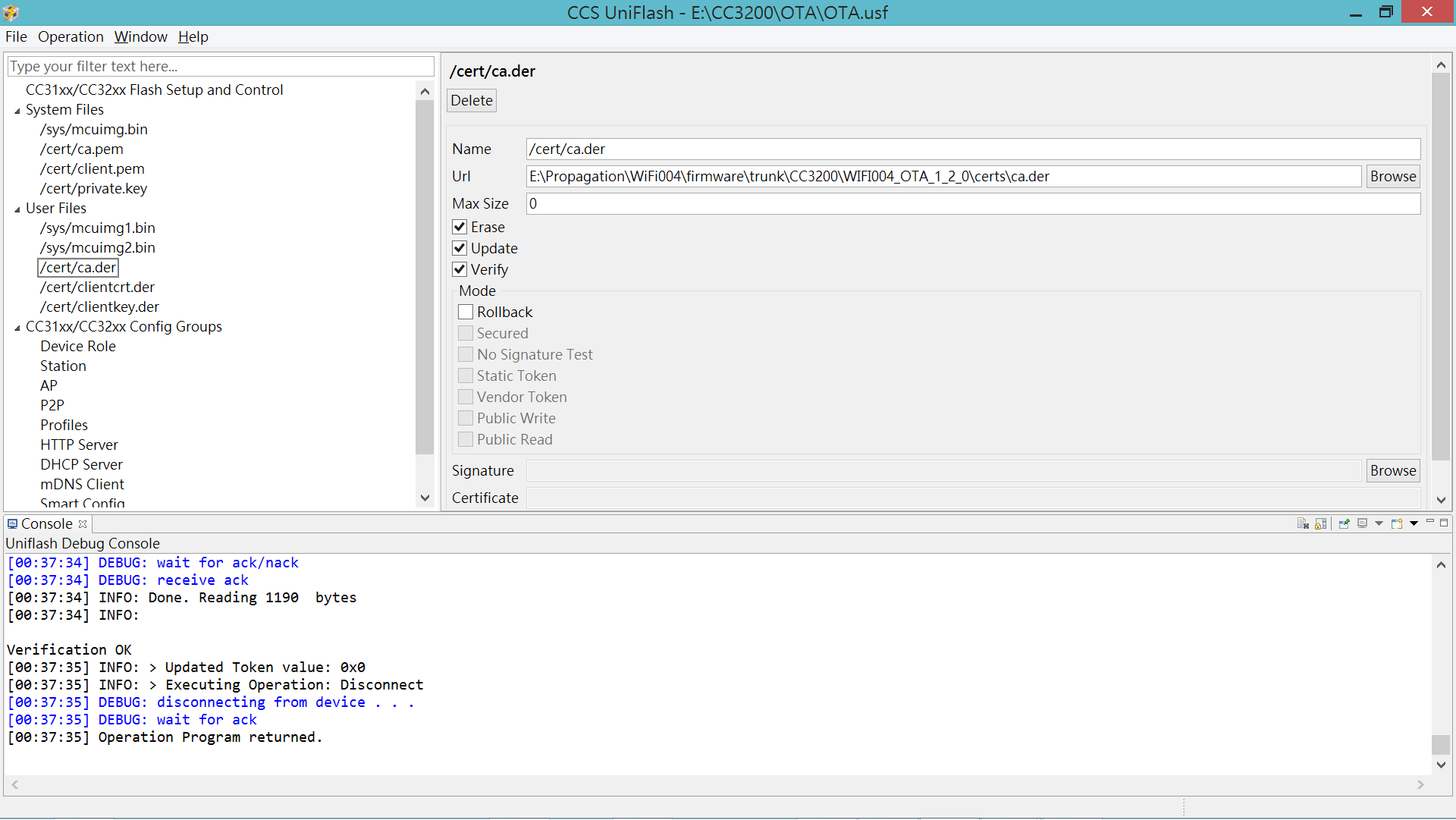Select CC31xx/CC32xx Flash Setup and Control
Screen dimensions: 1456x820
tap(154, 90)
